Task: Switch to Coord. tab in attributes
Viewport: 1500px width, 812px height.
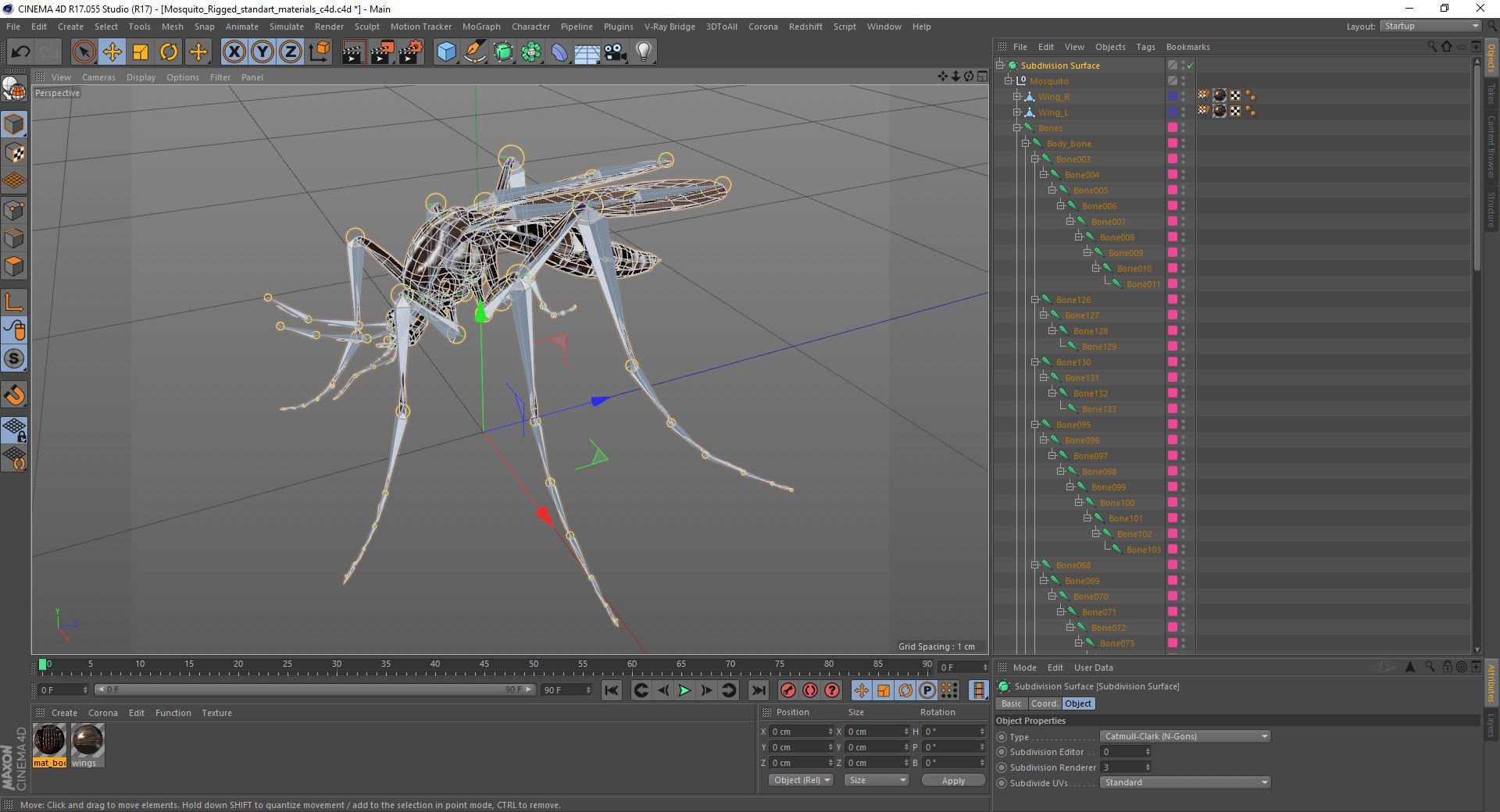Action: click(x=1044, y=703)
